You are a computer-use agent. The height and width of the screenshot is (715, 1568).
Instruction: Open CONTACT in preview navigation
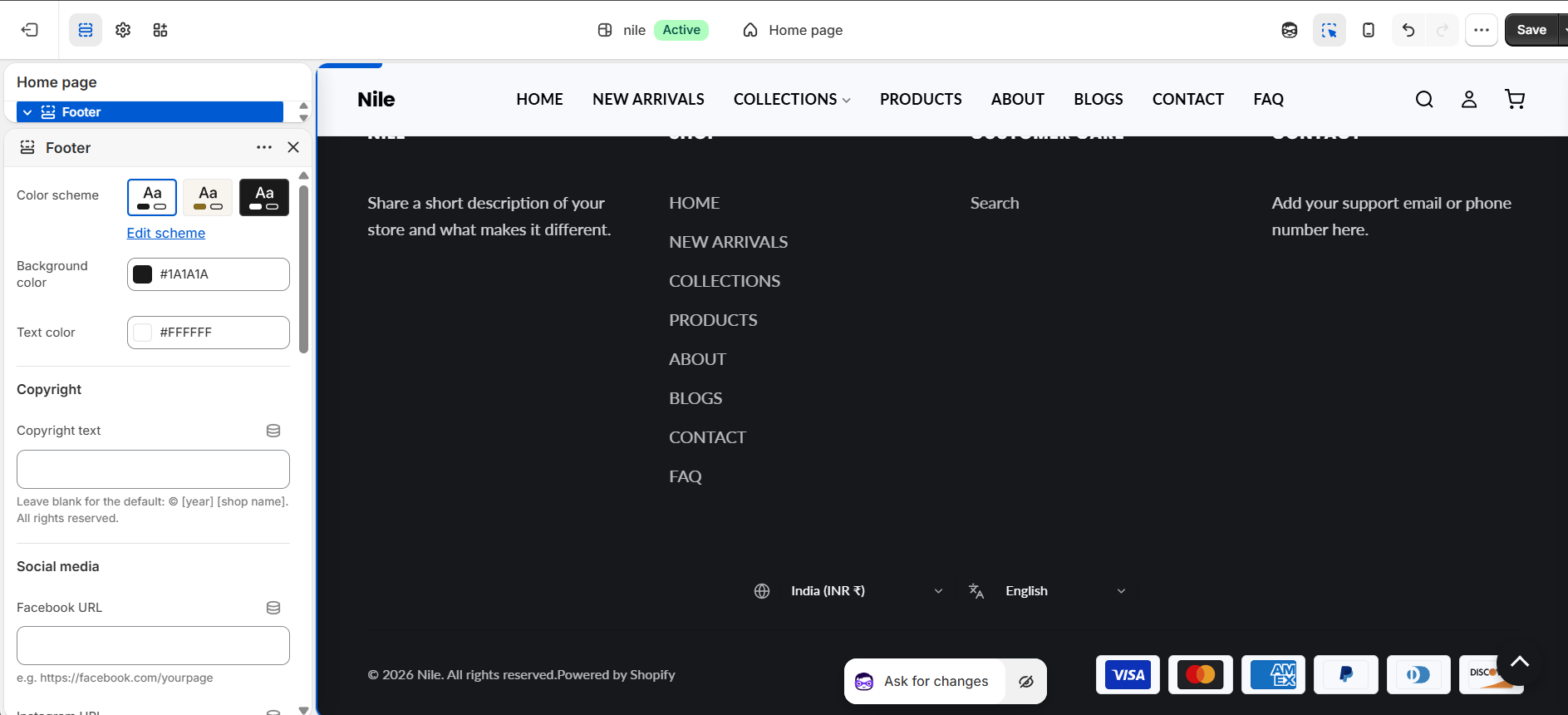[x=1188, y=99]
